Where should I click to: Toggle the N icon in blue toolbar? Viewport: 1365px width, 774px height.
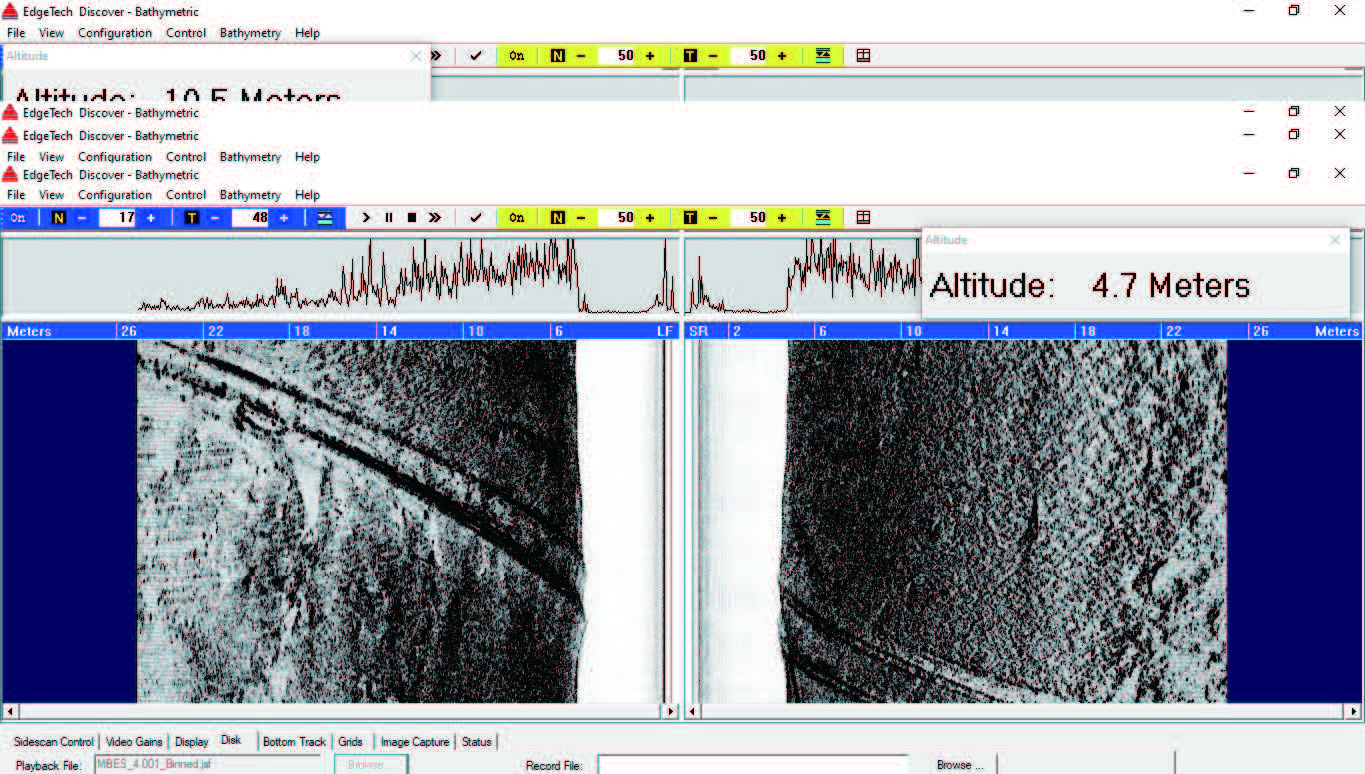(x=58, y=218)
